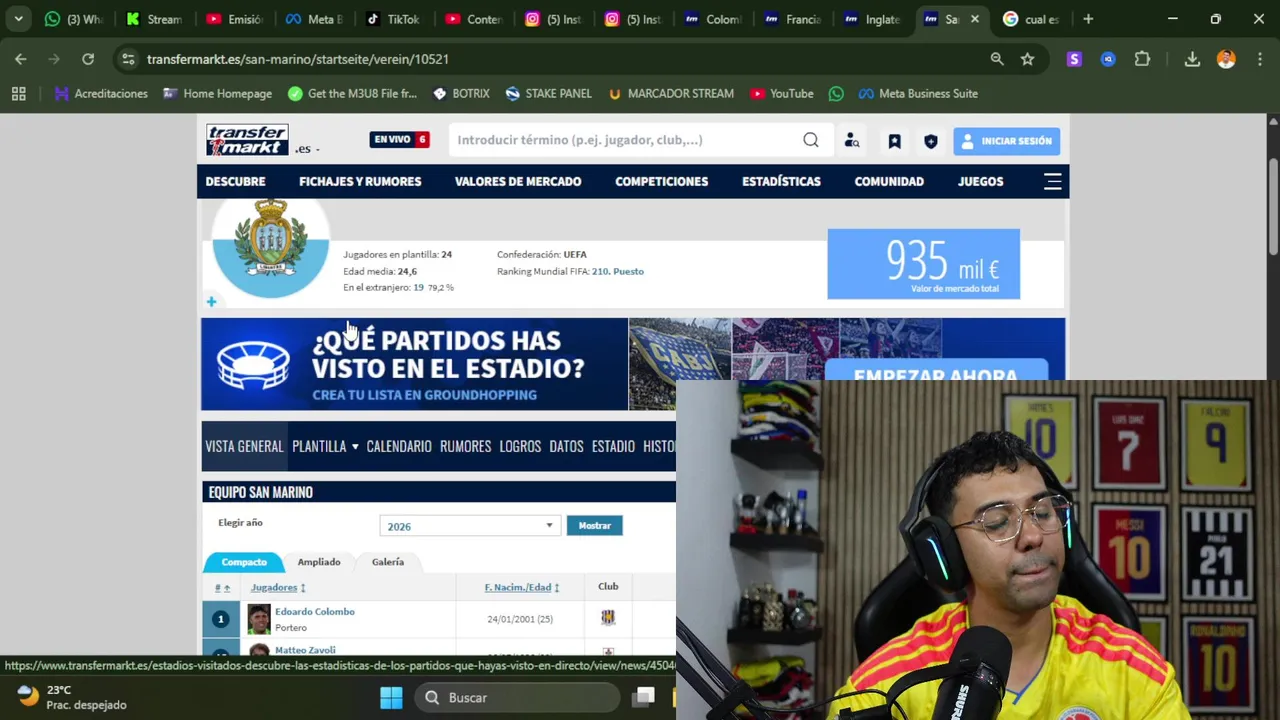This screenshot has width=1280, height=720.
Task: Open the advanced person search icon
Action: [852, 141]
